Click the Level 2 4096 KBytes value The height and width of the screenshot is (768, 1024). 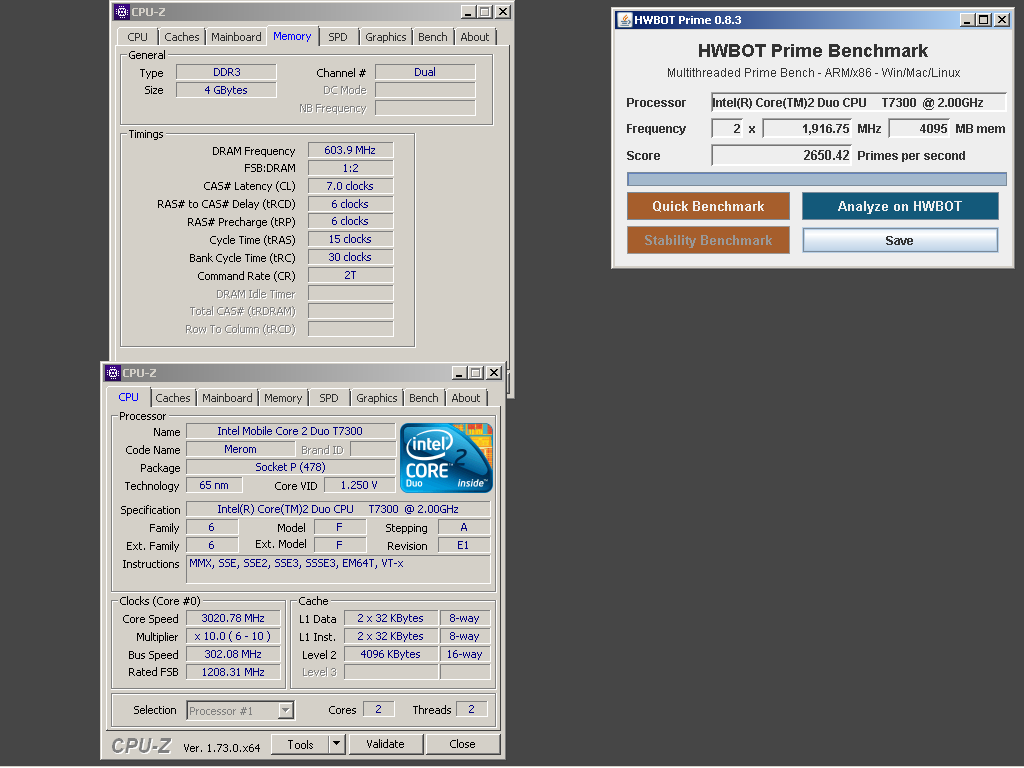391,654
